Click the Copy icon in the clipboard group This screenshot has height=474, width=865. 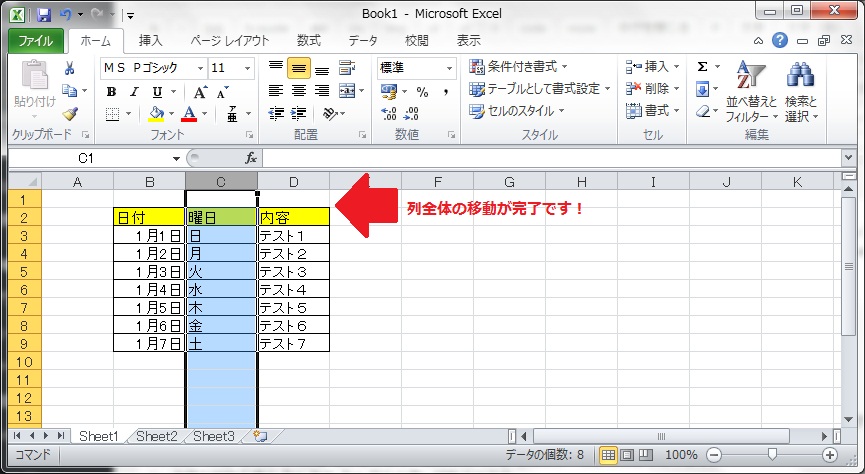tap(70, 90)
